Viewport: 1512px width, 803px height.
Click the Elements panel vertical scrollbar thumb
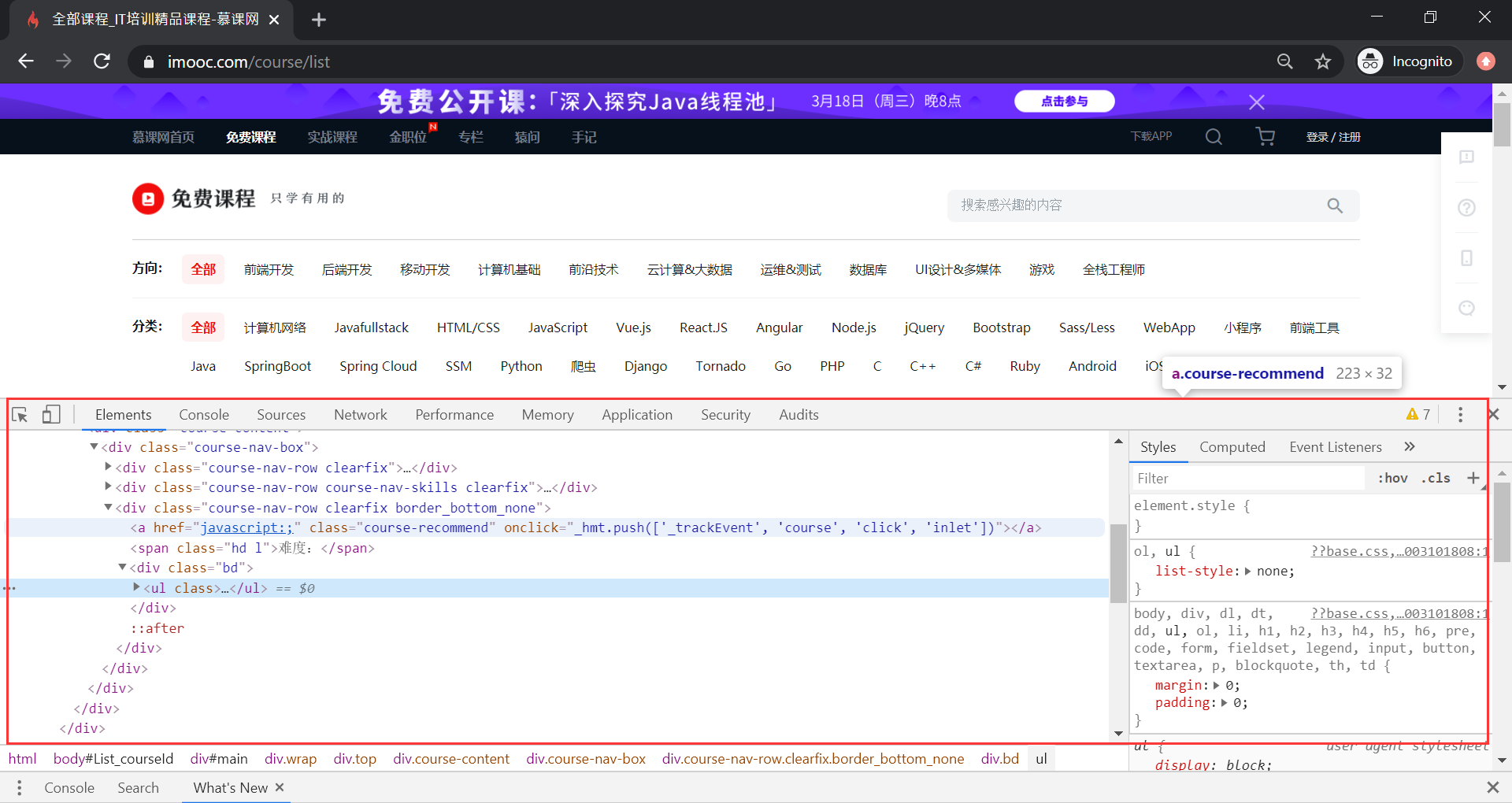tap(1118, 563)
